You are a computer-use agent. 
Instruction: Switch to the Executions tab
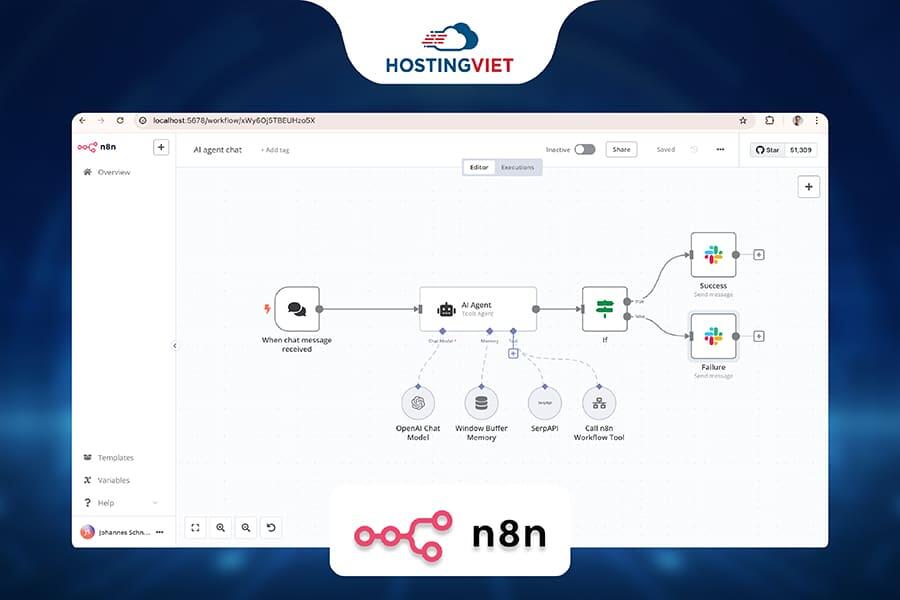pyautogui.click(x=518, y=167)
